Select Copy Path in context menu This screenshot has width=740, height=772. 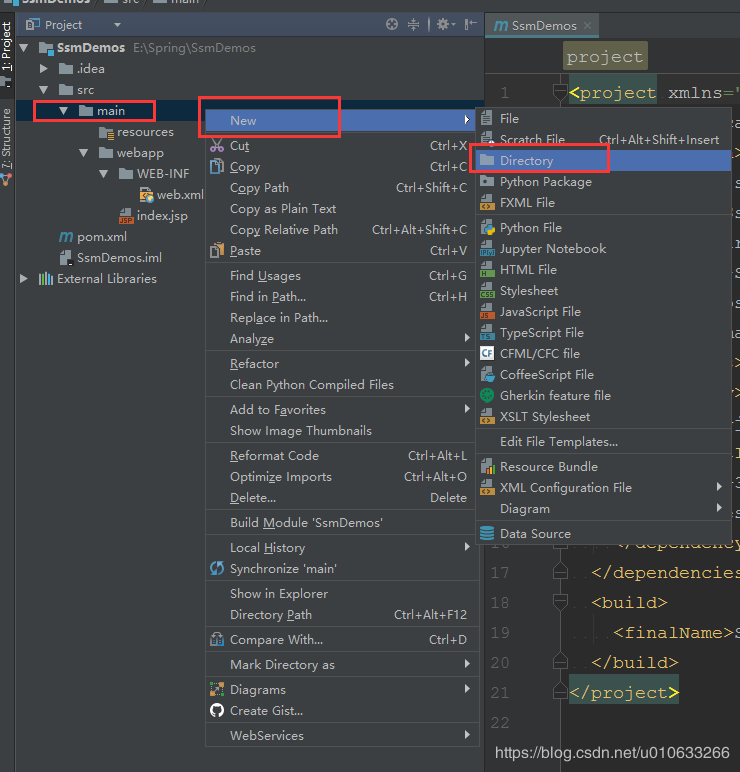tap(342, 188)
